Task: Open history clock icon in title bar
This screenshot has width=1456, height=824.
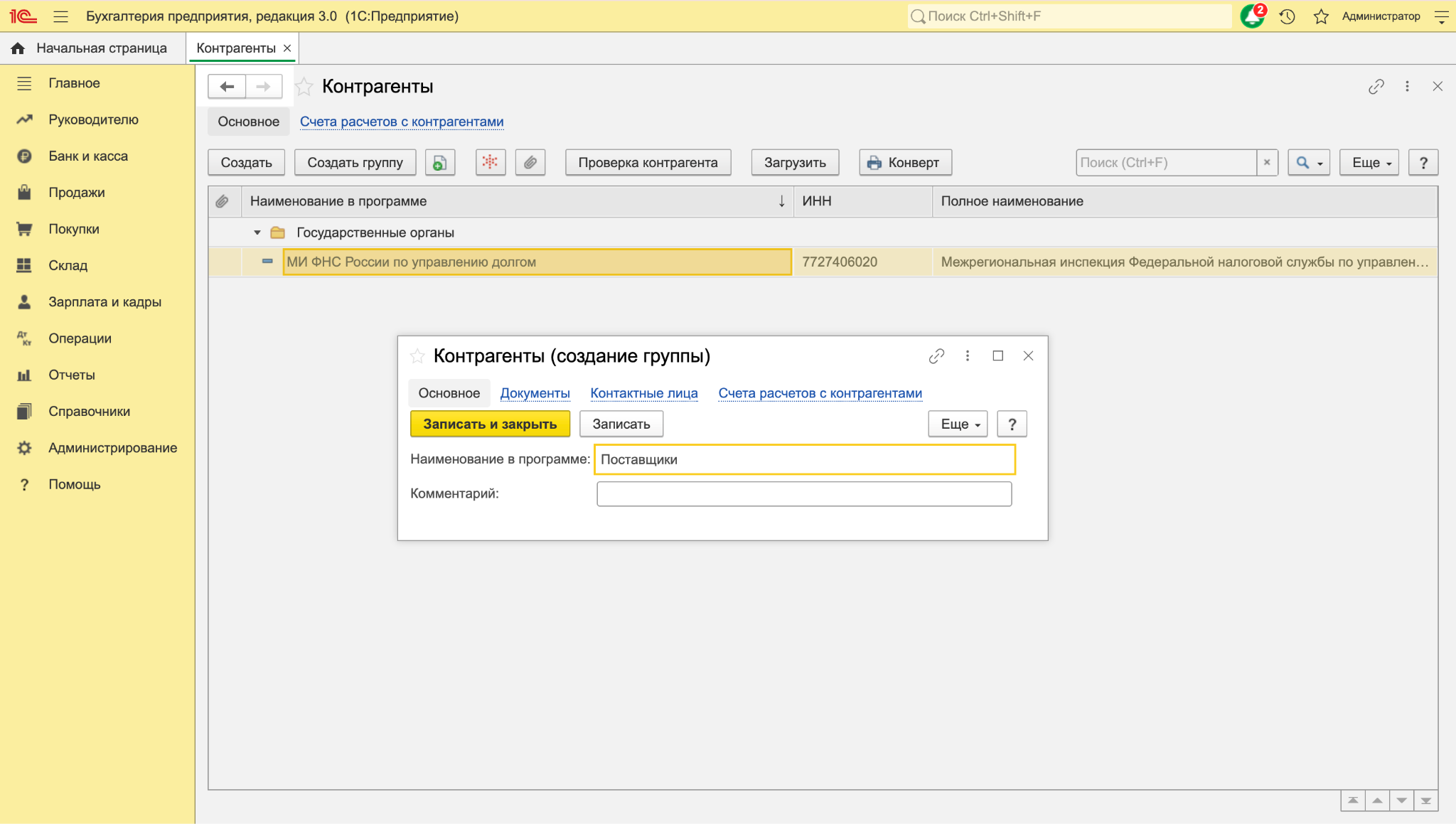Action: click(1288, 16)
